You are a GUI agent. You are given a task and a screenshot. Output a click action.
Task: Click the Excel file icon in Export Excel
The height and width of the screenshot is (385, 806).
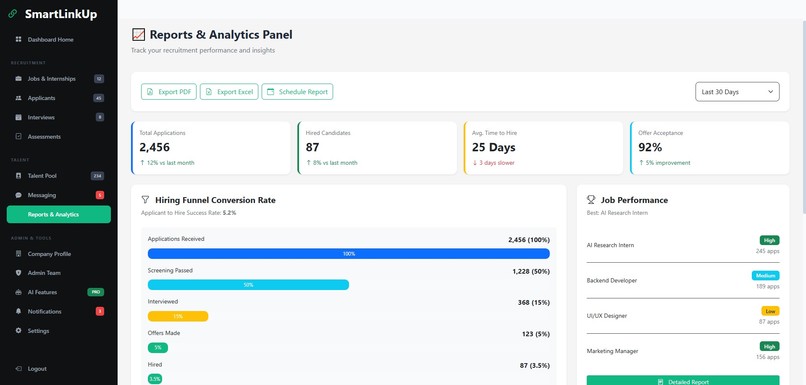[x=209, y=92]
